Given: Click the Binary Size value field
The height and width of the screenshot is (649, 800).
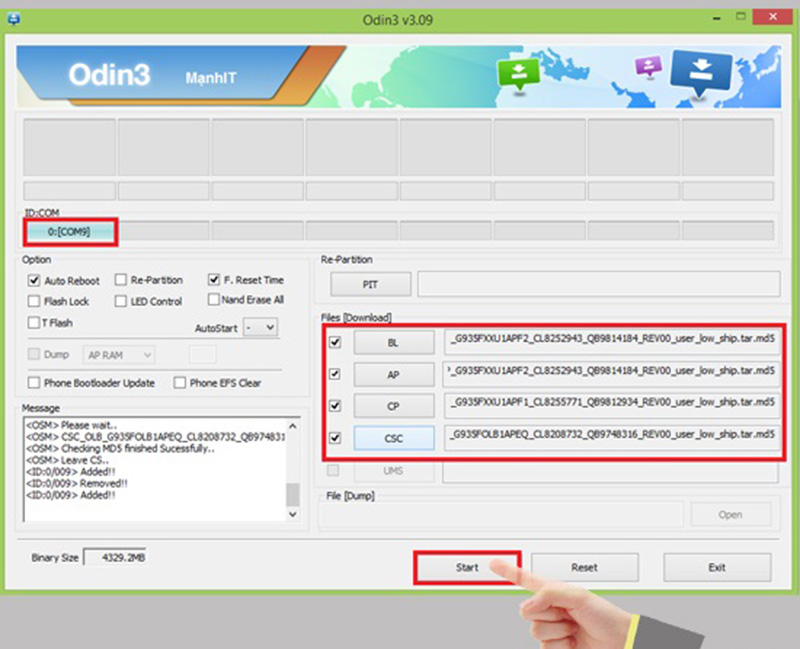Looking at the screenshot, I should (x=115, y=558).
